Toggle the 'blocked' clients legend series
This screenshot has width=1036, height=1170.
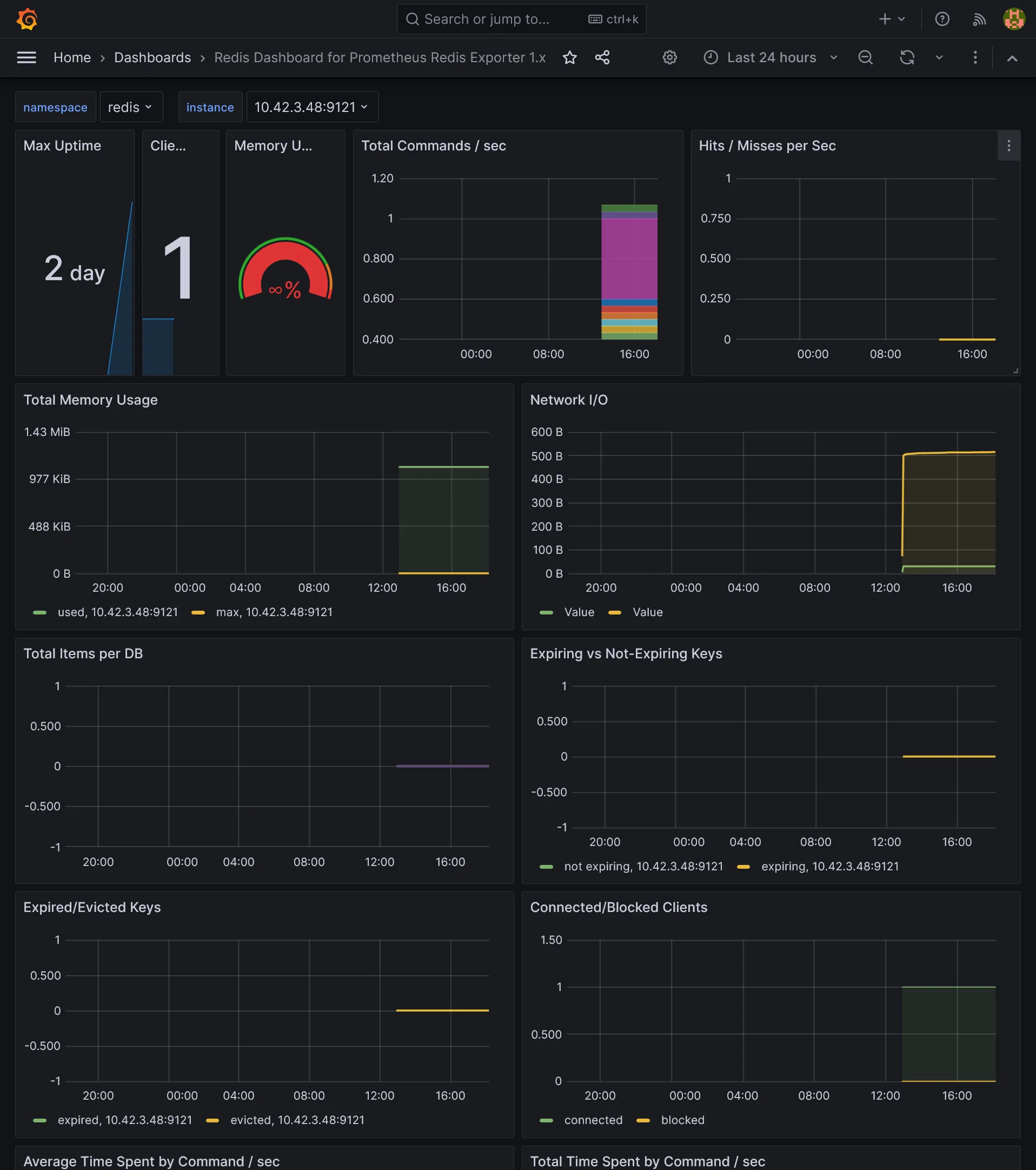point(682,1120)
